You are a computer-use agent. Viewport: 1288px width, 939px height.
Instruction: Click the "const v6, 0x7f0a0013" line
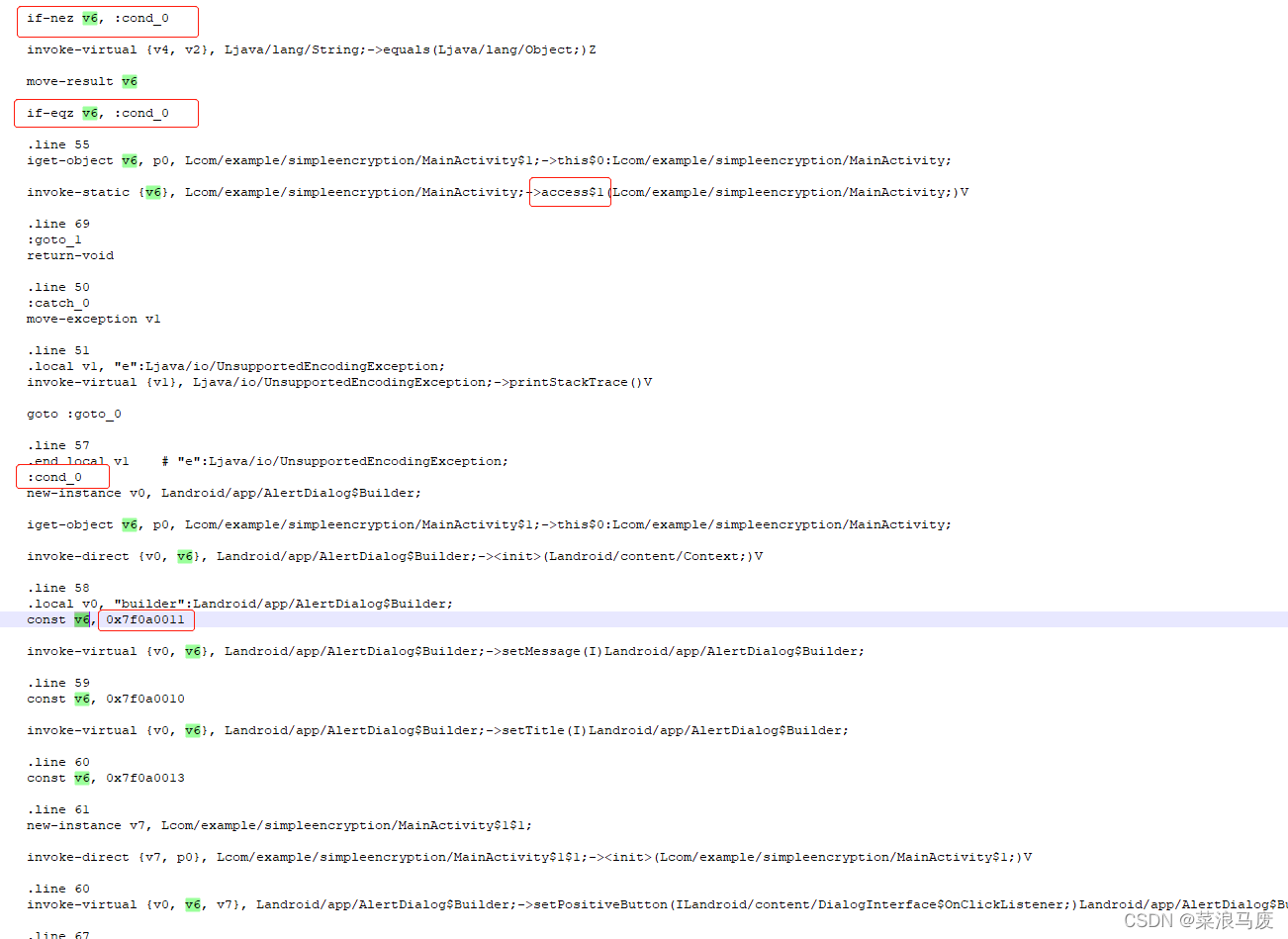pyautogui.click(x=106, y=778)
